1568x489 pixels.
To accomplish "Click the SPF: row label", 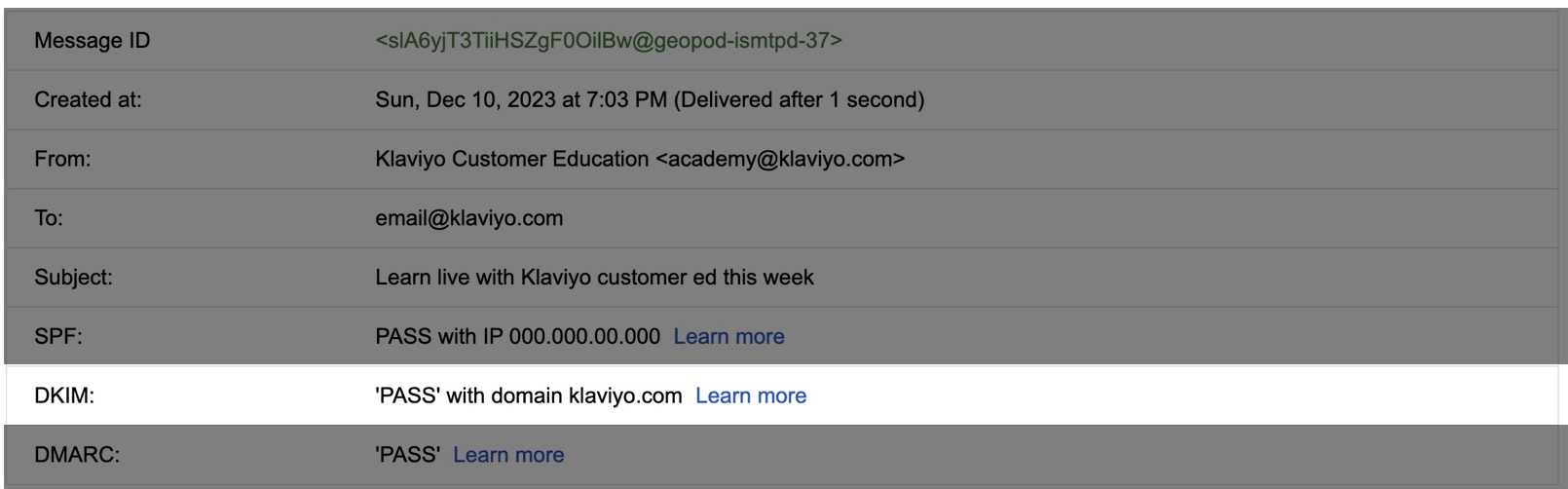I will click(58, 337).
